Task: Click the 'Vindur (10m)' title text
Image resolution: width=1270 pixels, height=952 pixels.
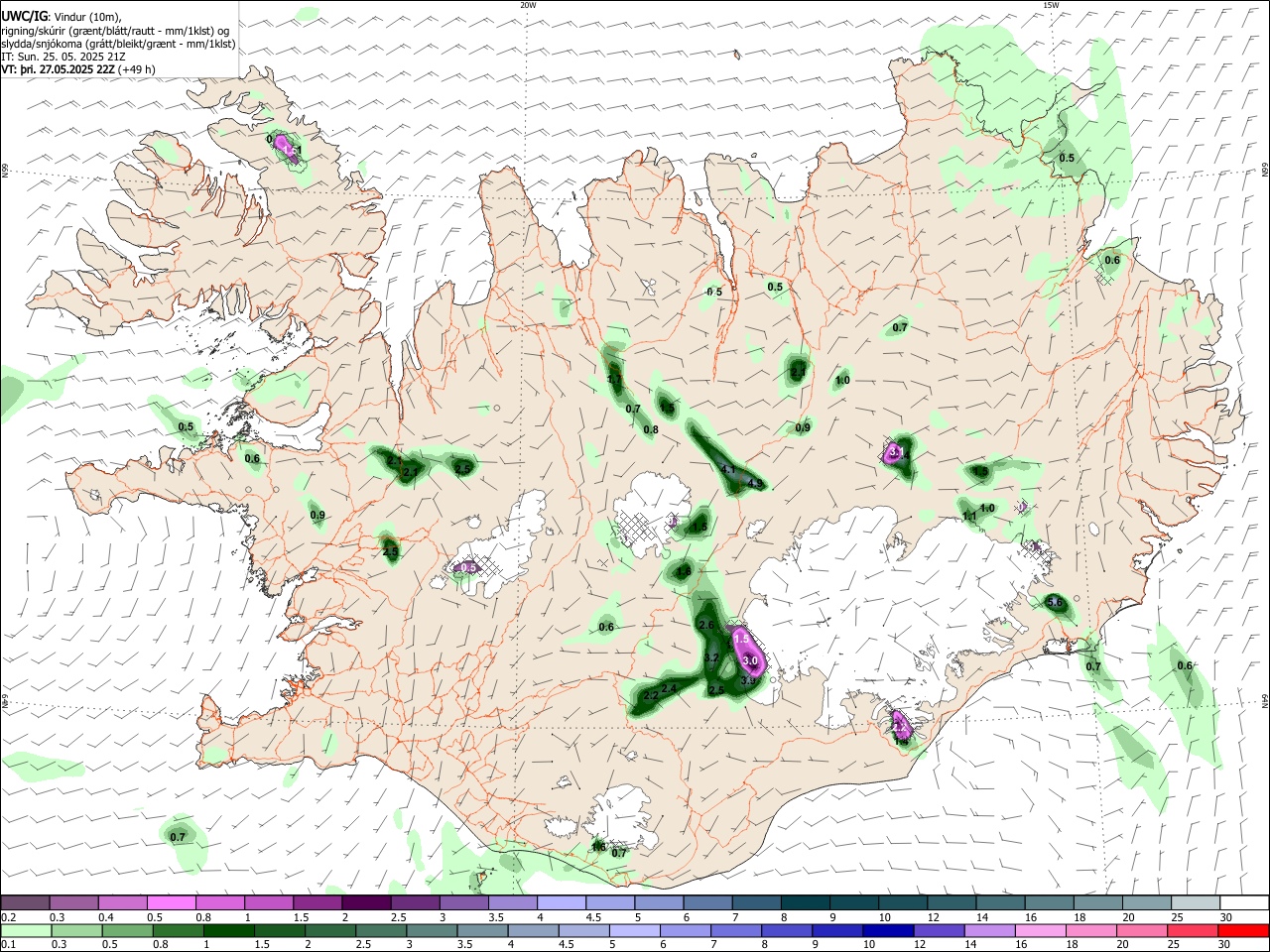Action: click(x=85, y=17)
